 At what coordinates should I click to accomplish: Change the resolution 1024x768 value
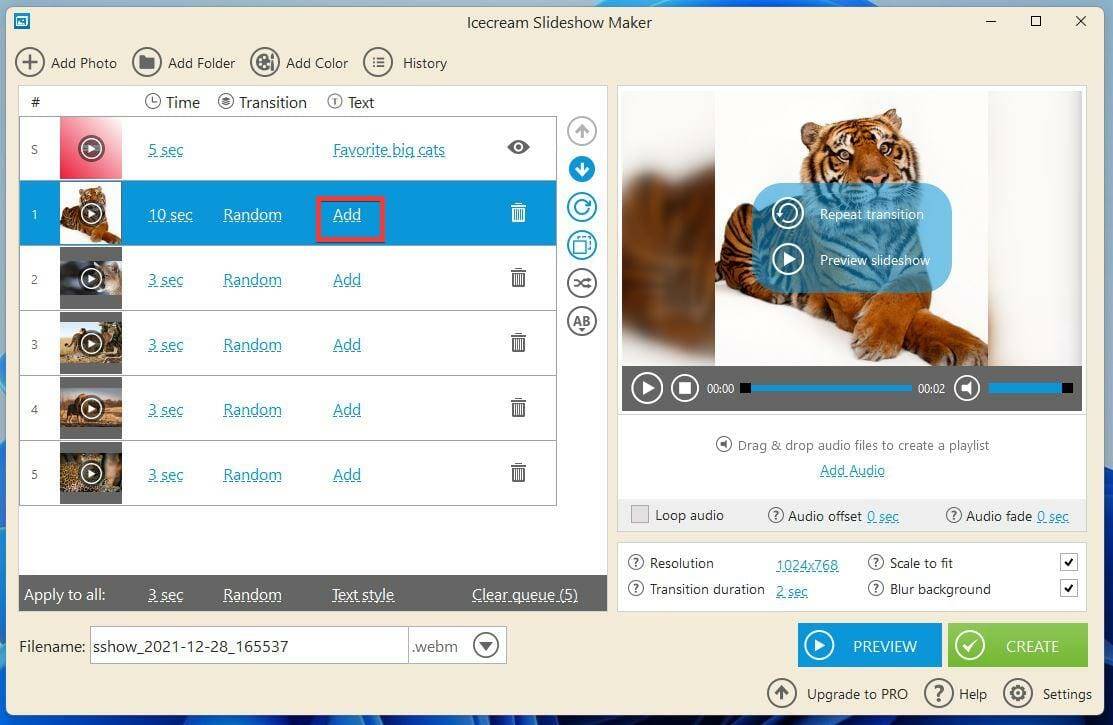pos(807,565)
